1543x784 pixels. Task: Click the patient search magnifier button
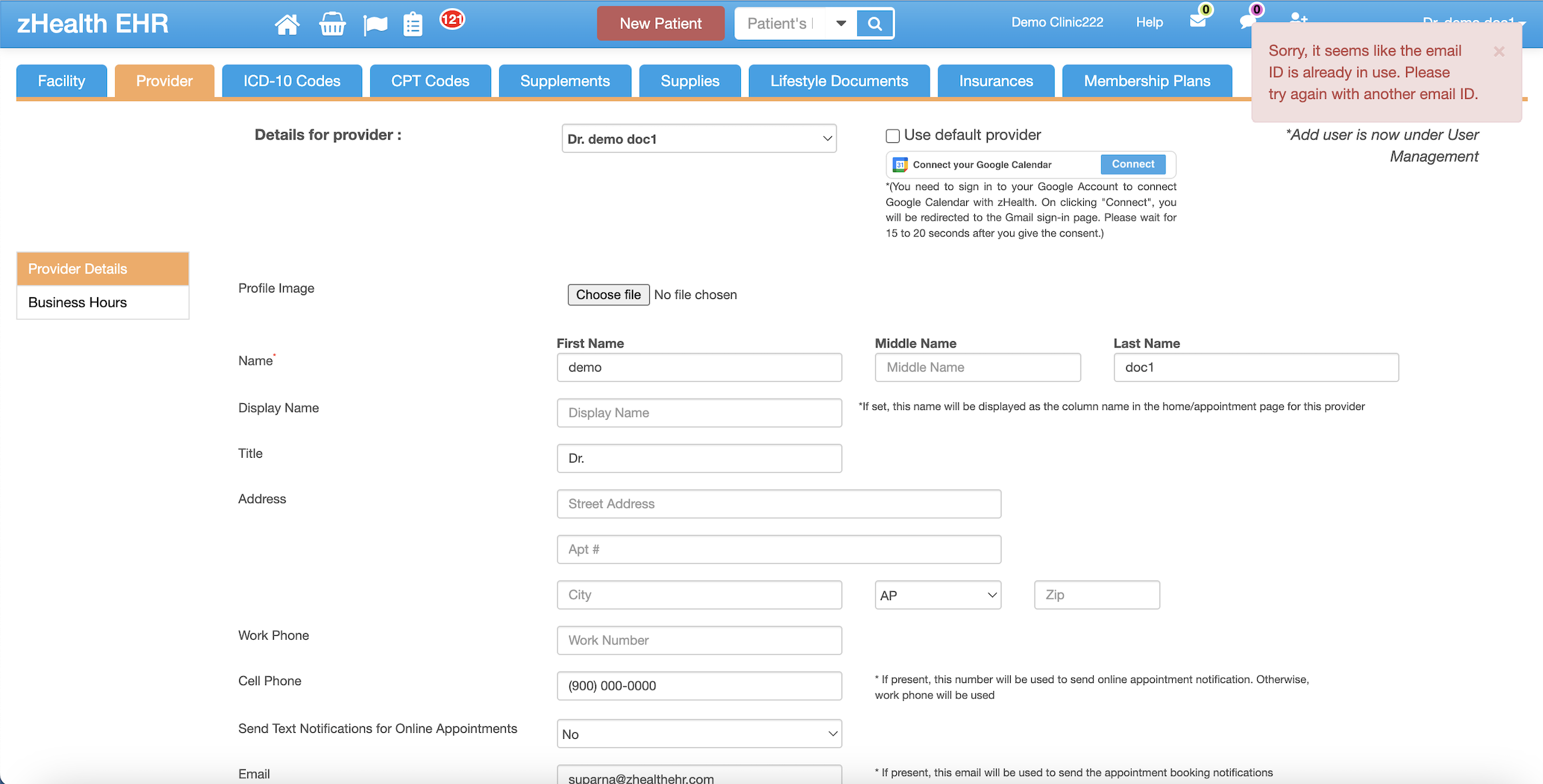[875, 24]
